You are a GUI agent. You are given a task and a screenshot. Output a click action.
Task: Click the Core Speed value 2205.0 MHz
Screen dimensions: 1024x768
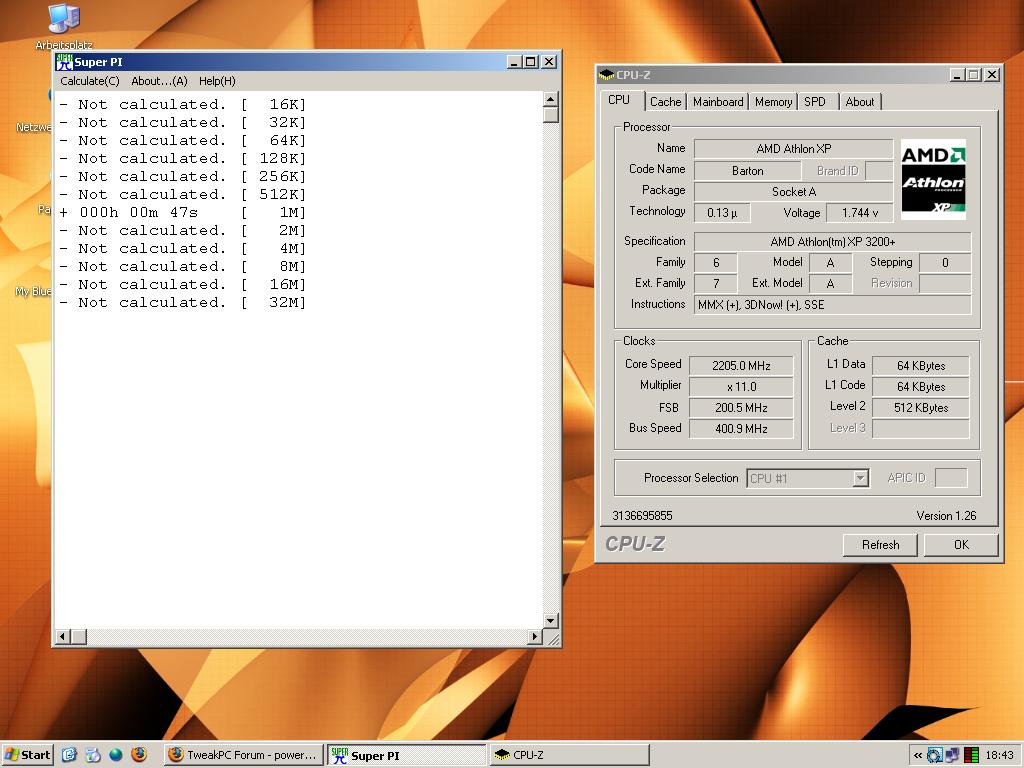coord(741,366)
